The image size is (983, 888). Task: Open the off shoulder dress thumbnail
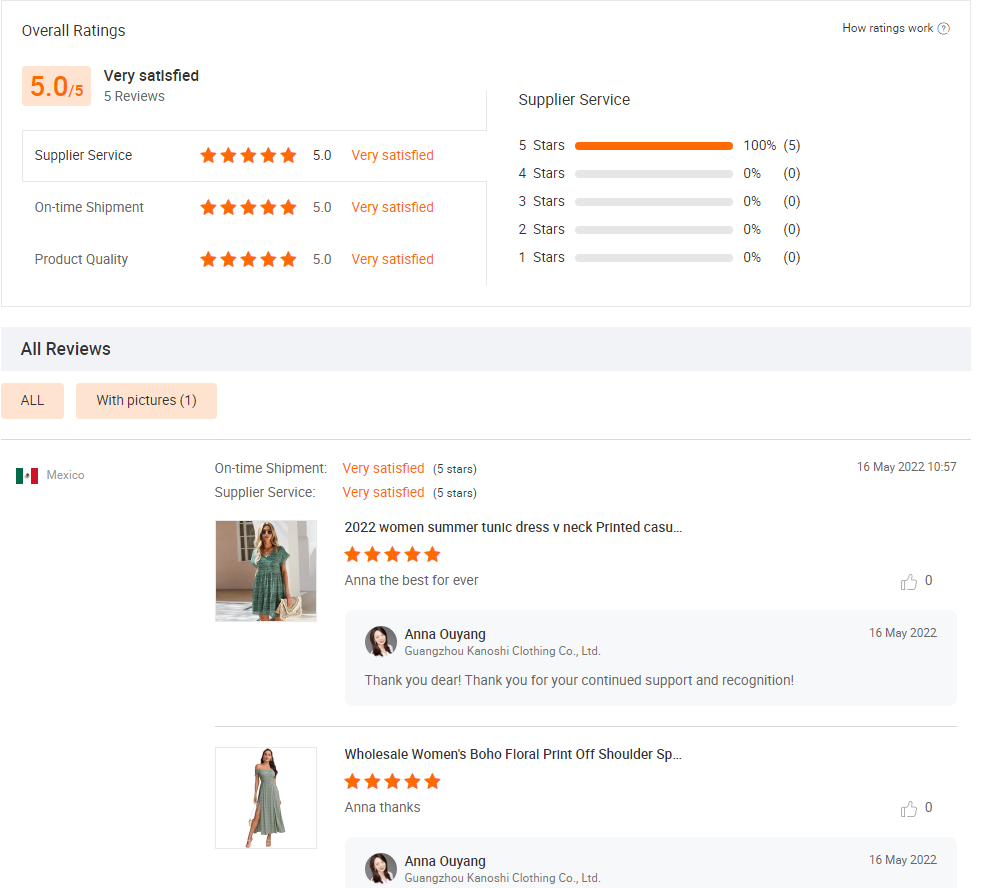[266, 798]
